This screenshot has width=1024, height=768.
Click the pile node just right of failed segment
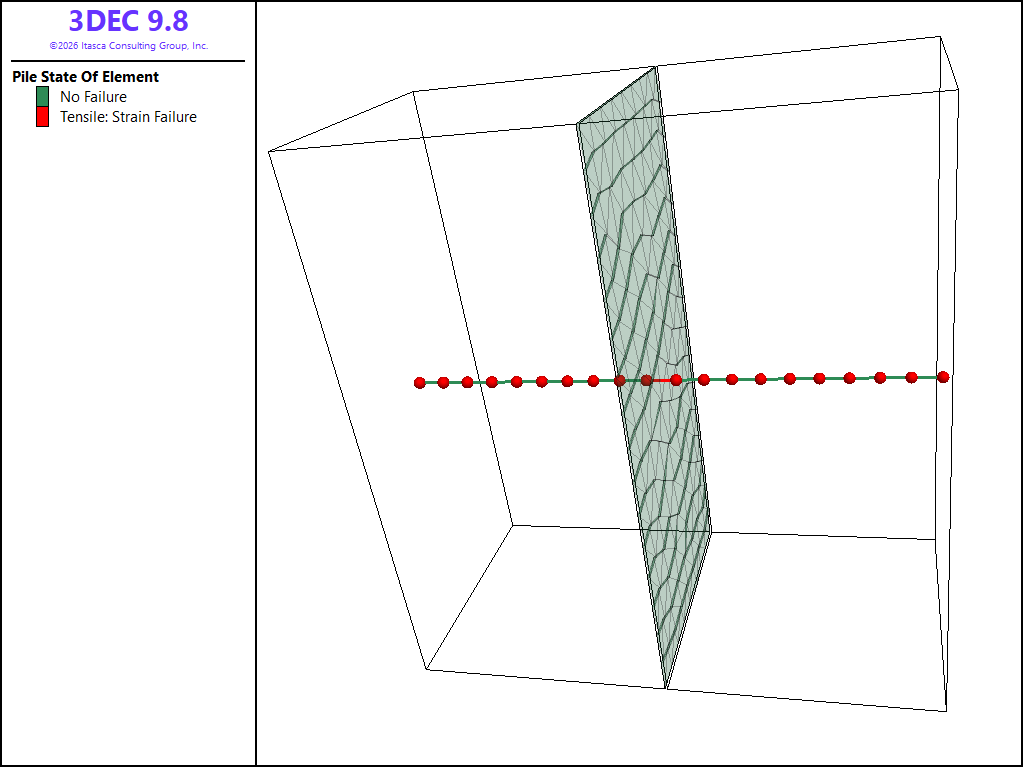coord(676,380)
